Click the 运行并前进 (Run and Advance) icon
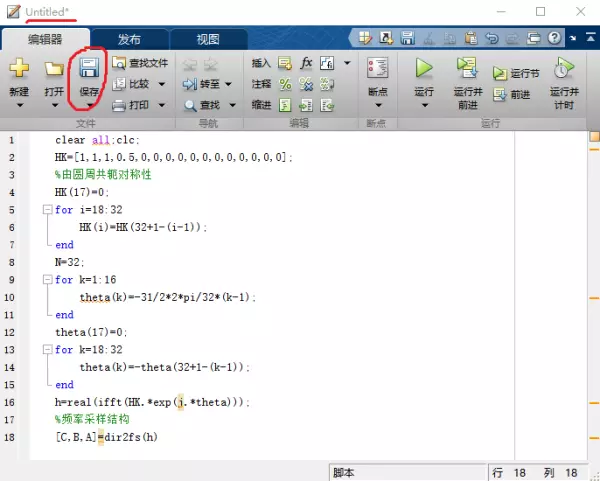The width and height of the screenshot is (600, 481). pos(468,67)
